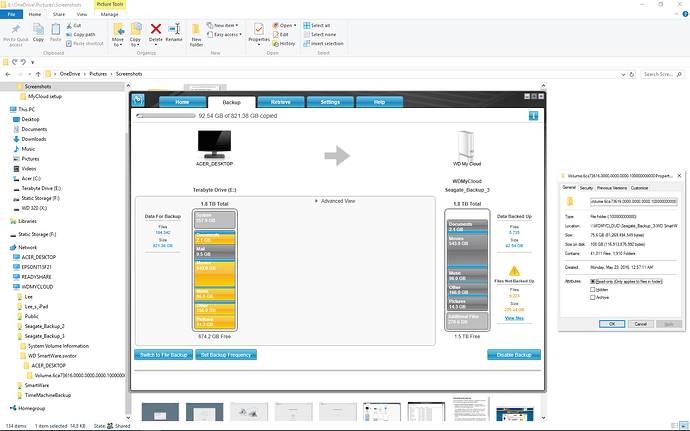Click Copy path in the ribbon
The width and height of the screenshot is (690, 431).
tap(81, 34)
